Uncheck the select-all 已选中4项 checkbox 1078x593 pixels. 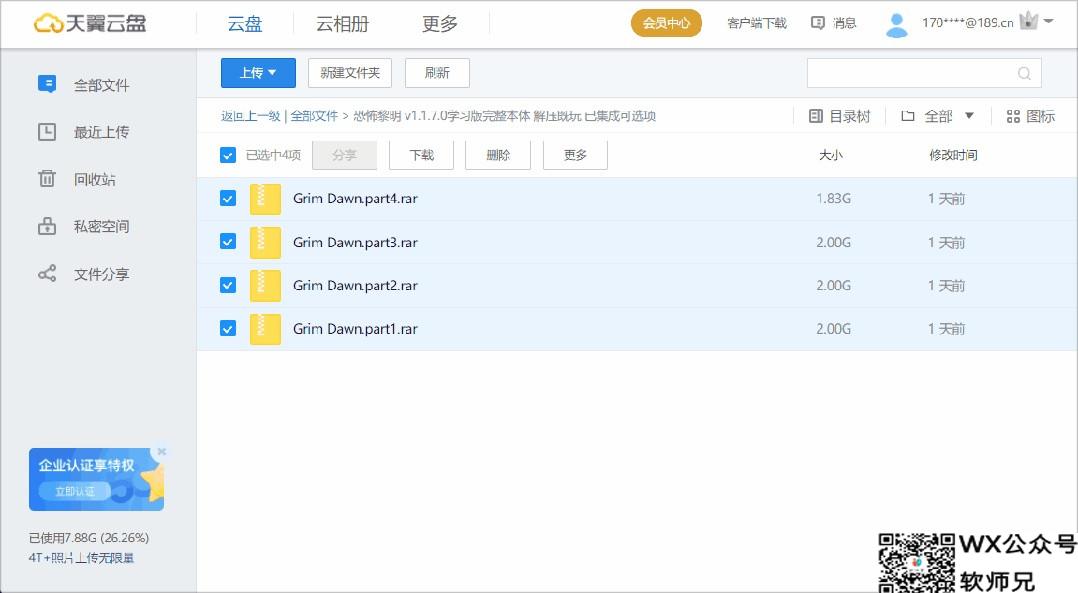pos(228,155)
